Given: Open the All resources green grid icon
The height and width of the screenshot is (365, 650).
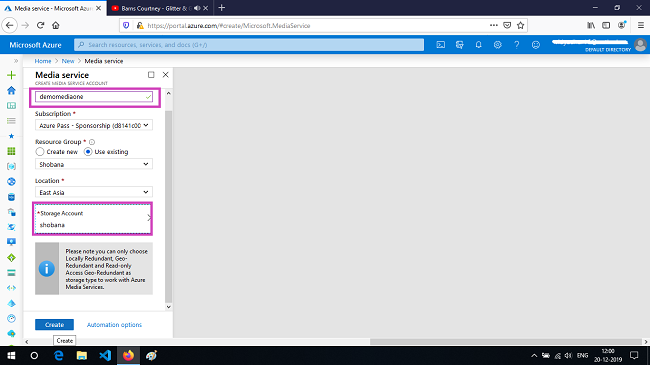Looking at the screenshot, I should pyautogui.click(x=11, y=151).
